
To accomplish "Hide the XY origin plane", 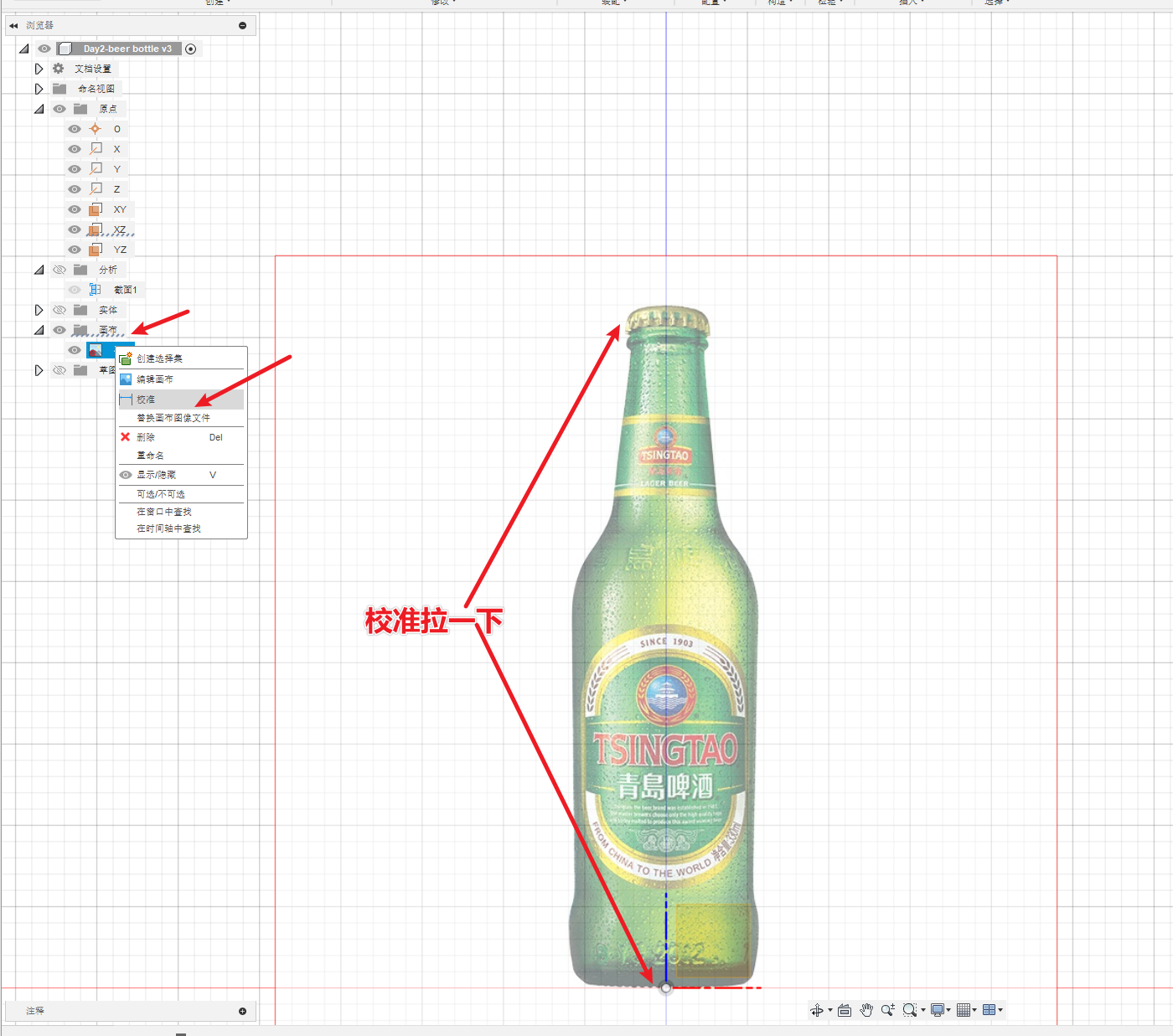I will tap(75, 209).
